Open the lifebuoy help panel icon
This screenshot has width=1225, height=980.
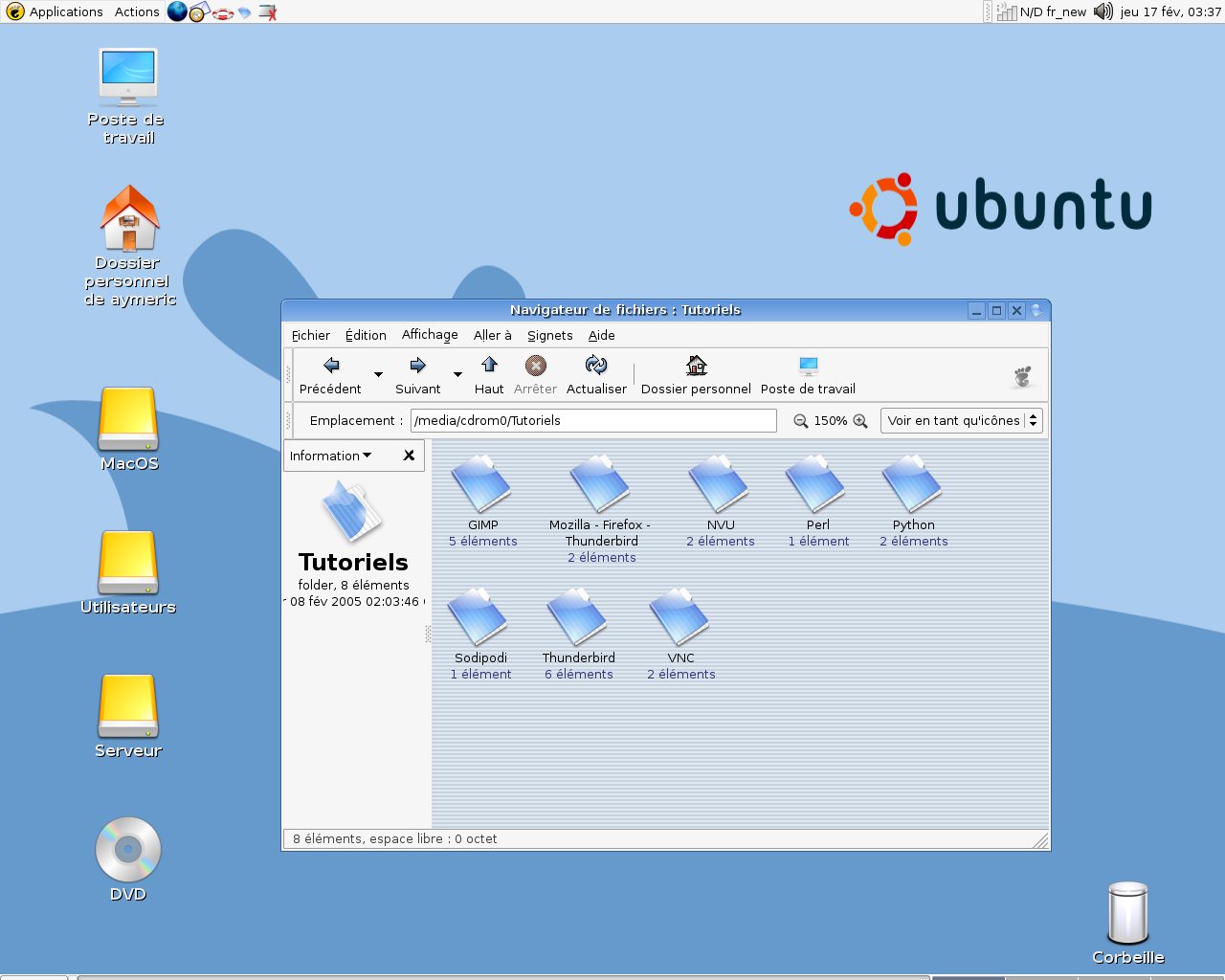pyautogui.click(x=223, y=13)
